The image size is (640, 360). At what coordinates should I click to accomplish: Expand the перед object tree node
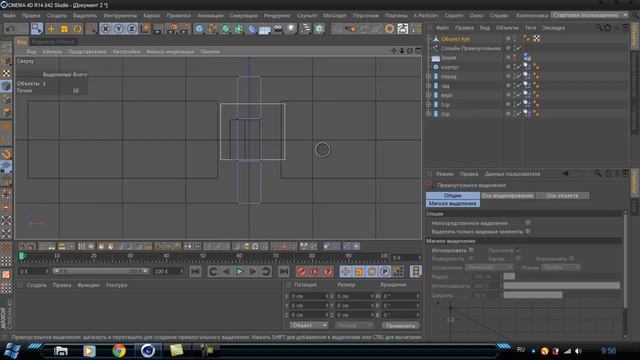429,76
